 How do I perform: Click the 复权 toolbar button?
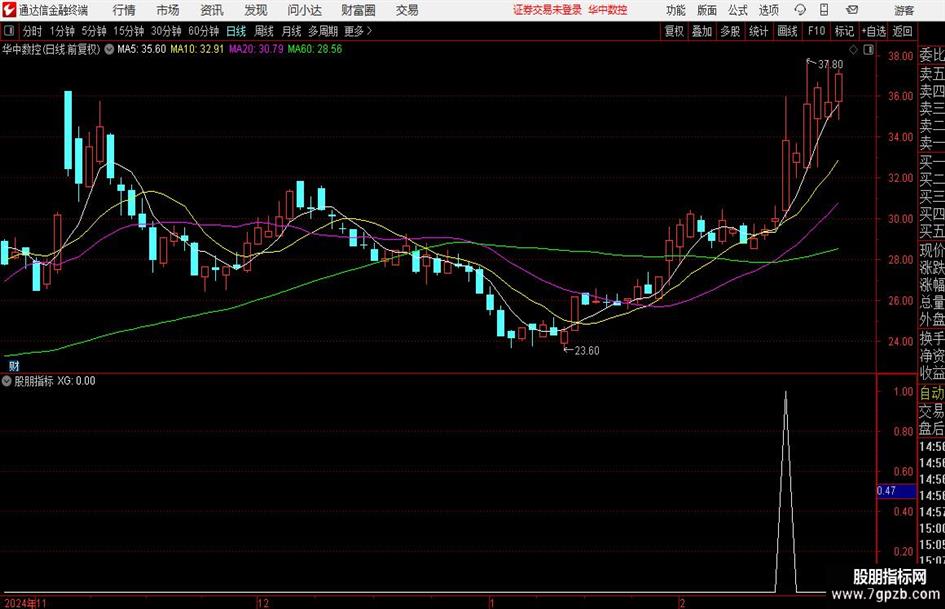pyautogui.click(x=674, y=31)
